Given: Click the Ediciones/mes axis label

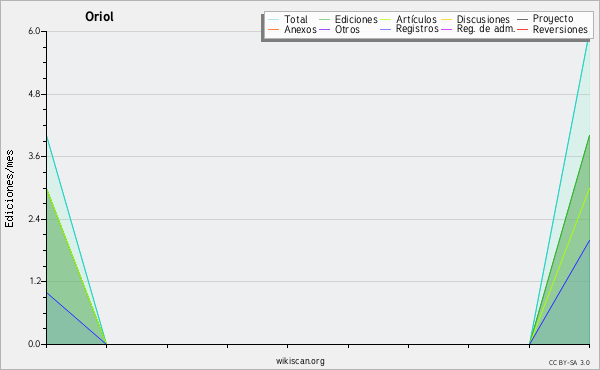Looking at the screenshot, I should point(9,189).
